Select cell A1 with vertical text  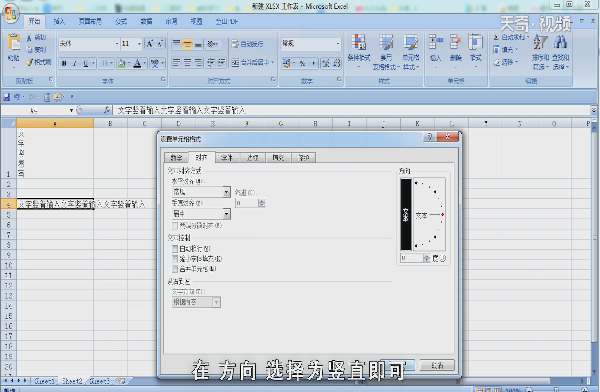click(x=55, y=153)
